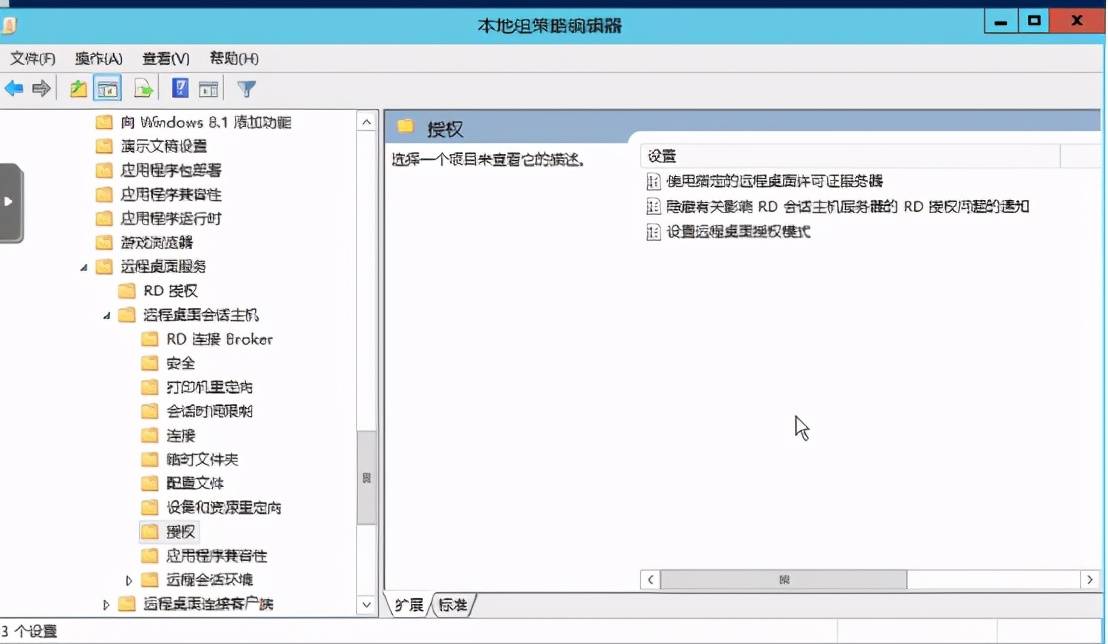Select the 游戏浏览器 folder
1108x644 pixels.
click(144, 242)
